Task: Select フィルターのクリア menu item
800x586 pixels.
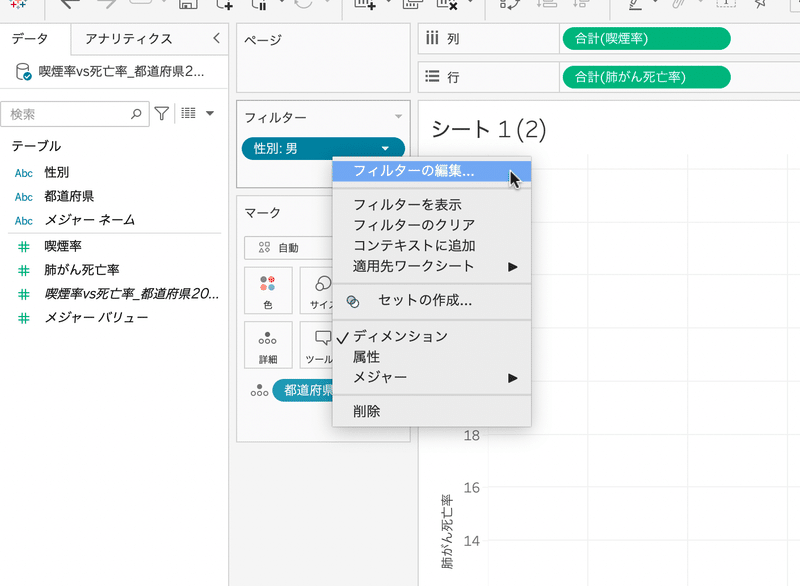Action: [432, 225]
